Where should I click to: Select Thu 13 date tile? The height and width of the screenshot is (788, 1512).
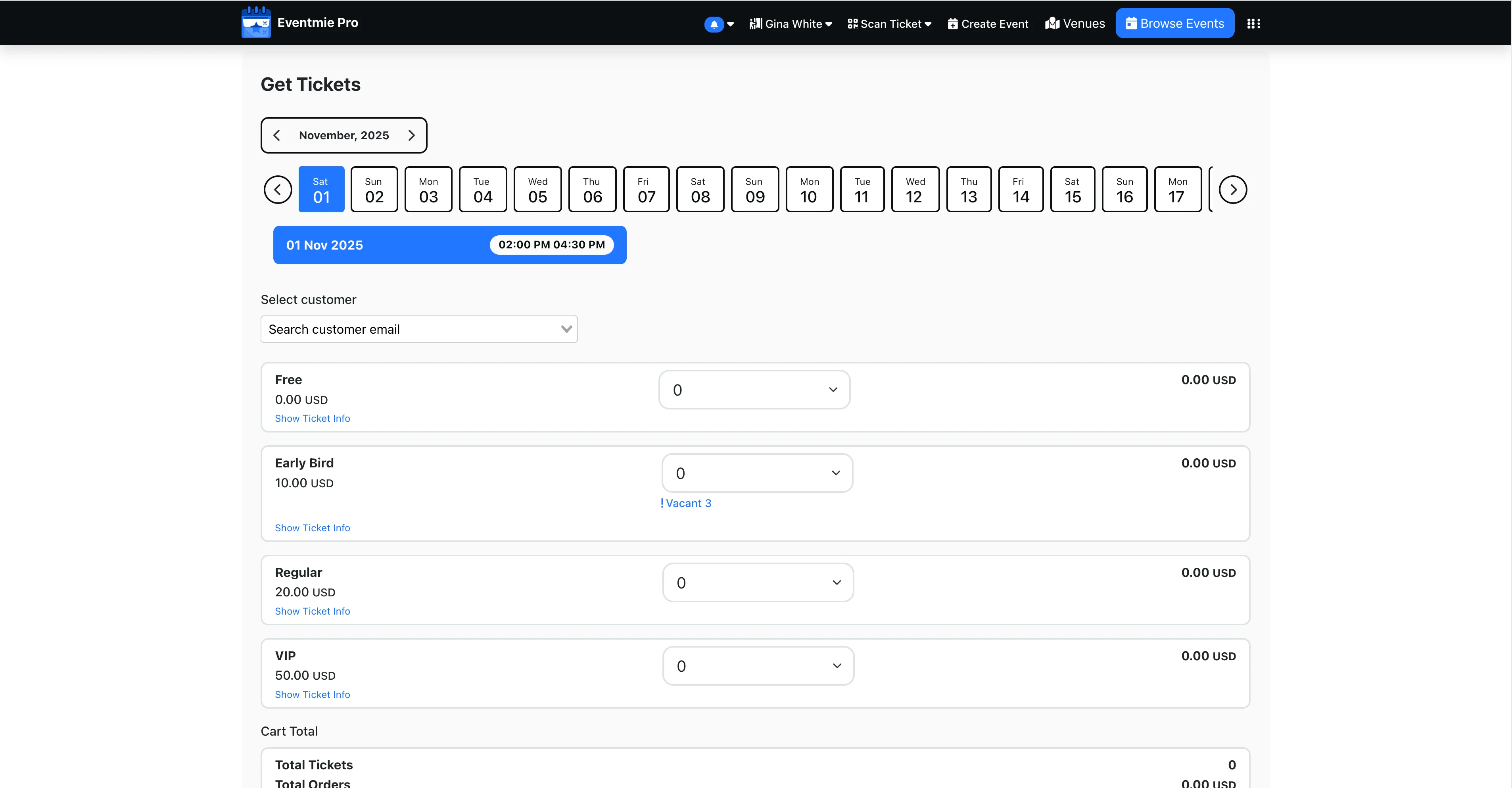point(969,190)
